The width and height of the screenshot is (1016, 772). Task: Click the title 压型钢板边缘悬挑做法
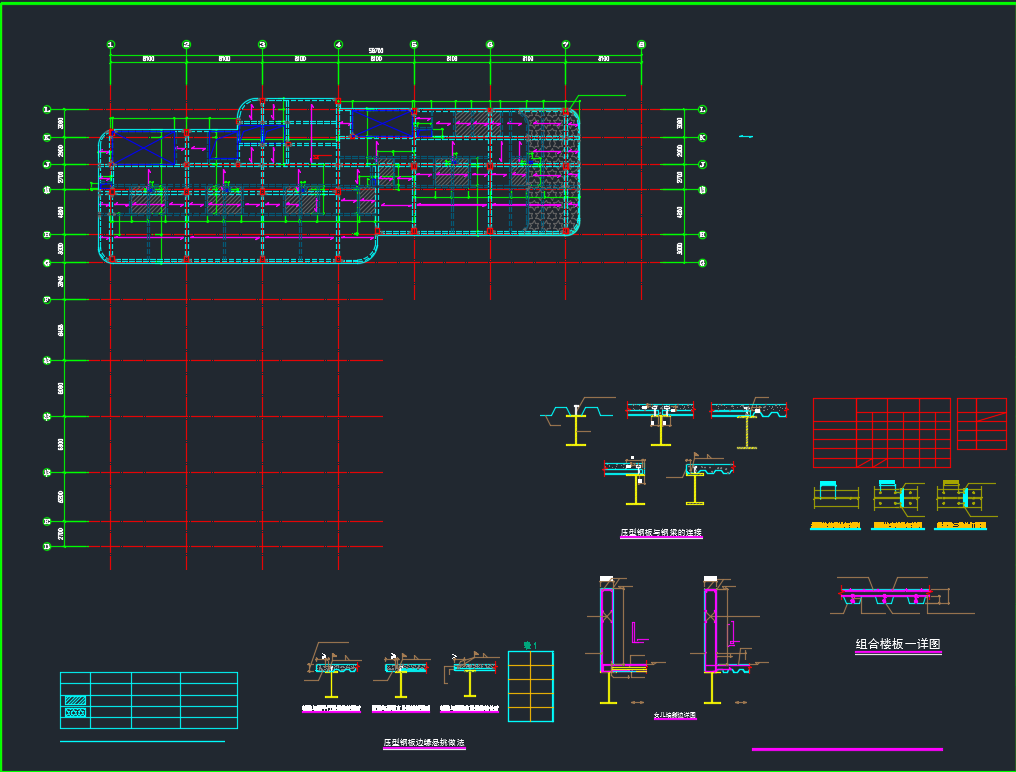(424, 743)
